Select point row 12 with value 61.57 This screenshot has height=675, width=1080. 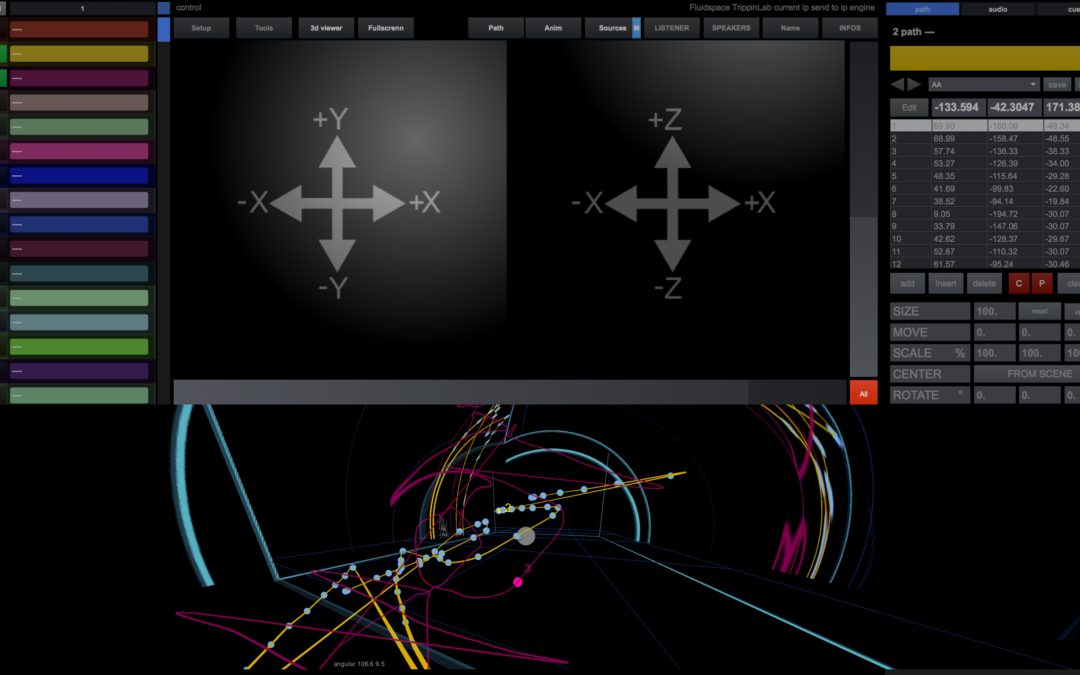(985, 264)
